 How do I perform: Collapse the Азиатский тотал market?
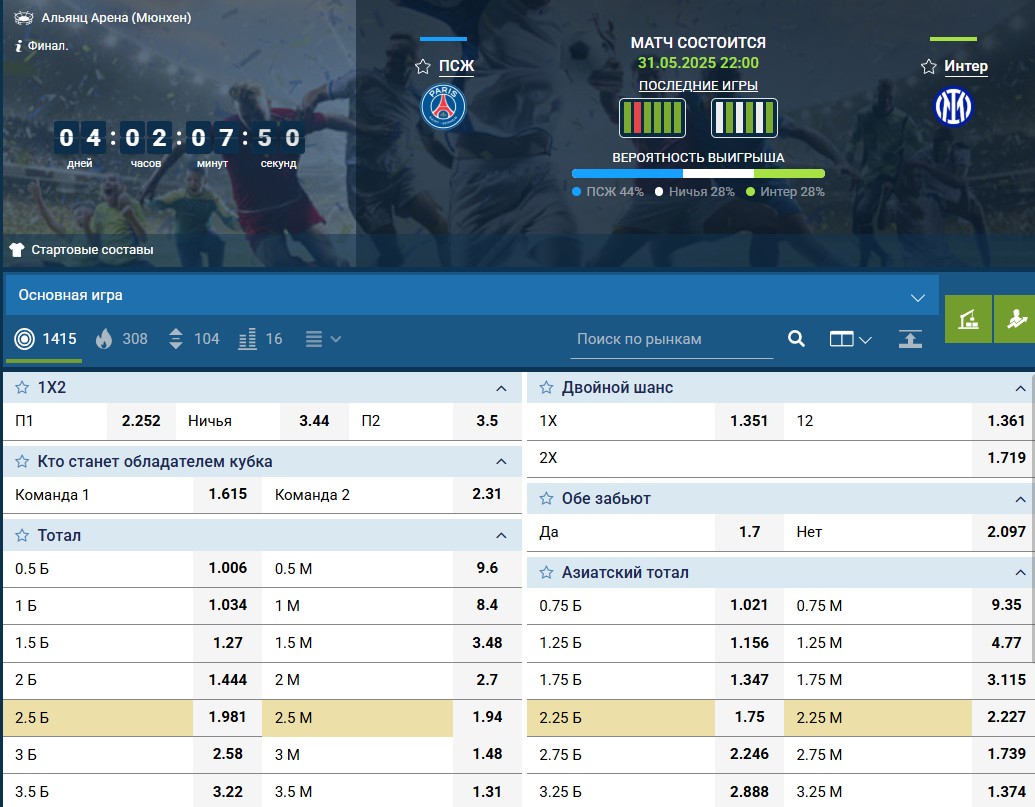pyautogui.click(x=1020, y=573)
